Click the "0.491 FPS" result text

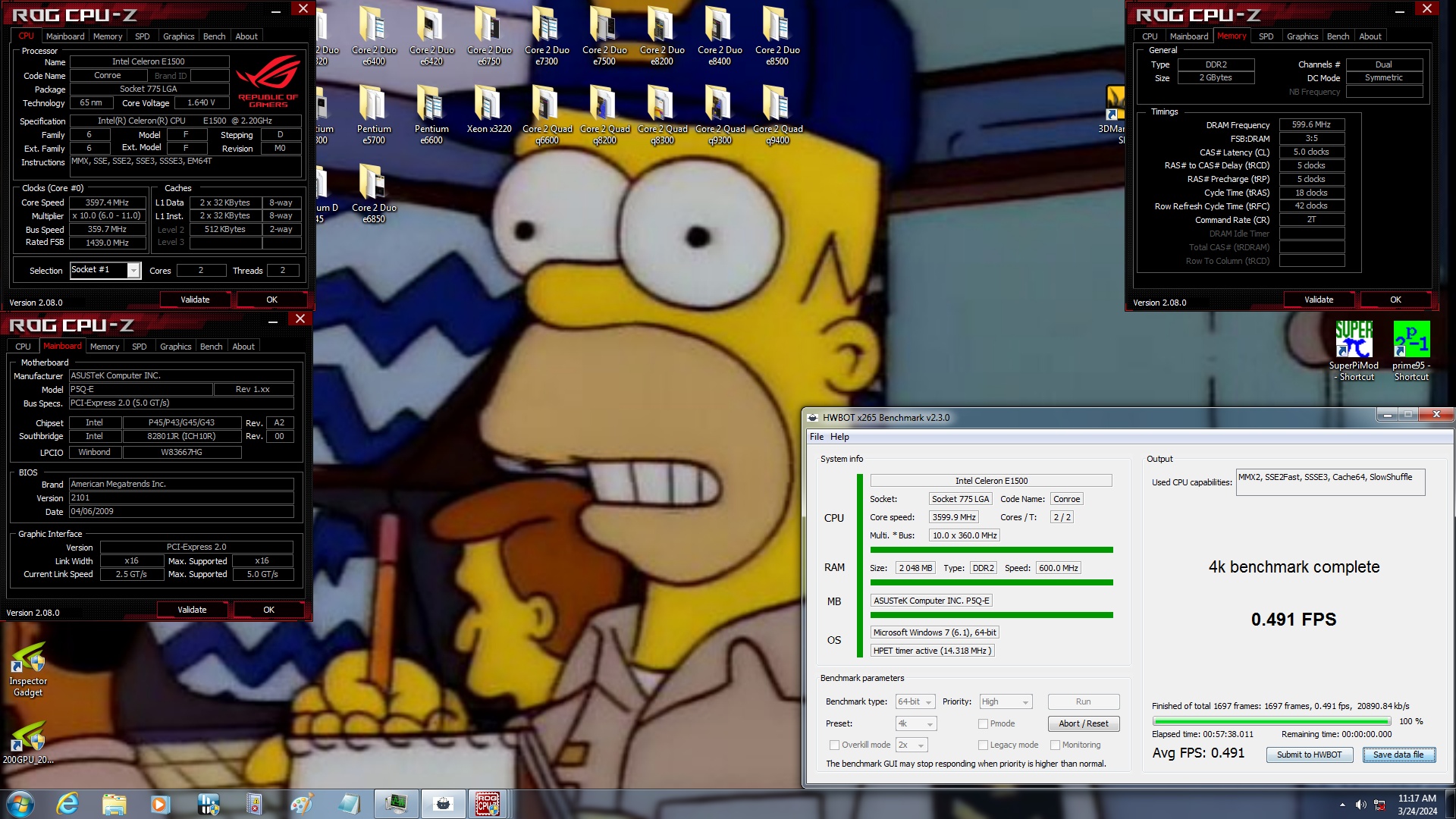click(x=1294, y=620)
